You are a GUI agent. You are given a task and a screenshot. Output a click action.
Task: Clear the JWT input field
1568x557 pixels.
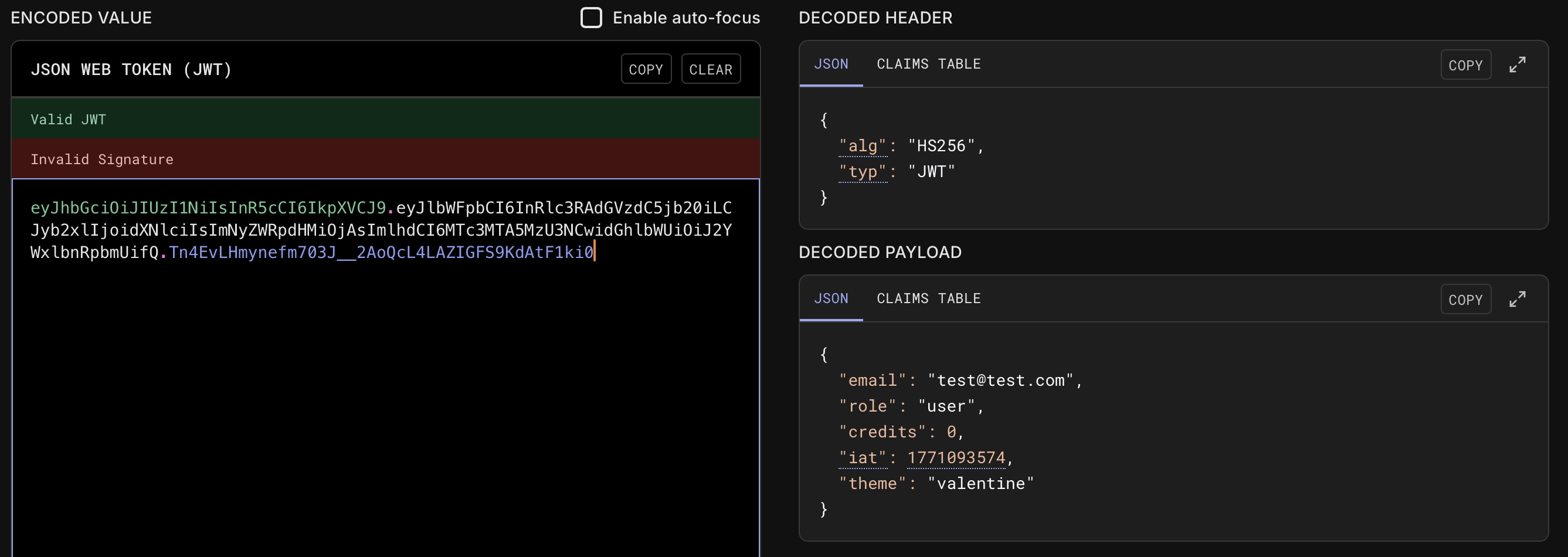point(710,69)
